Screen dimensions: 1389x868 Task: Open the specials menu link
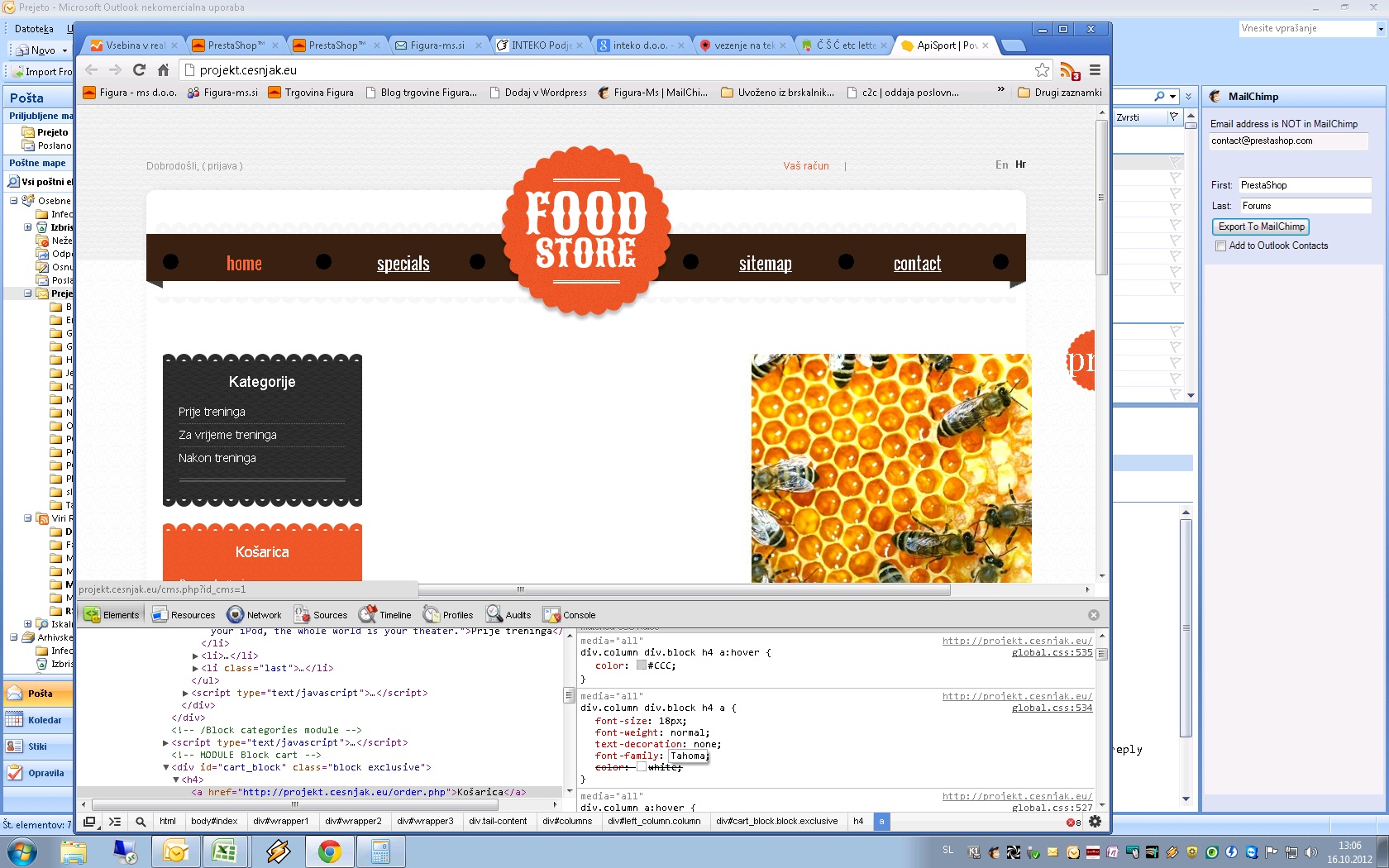403,264
